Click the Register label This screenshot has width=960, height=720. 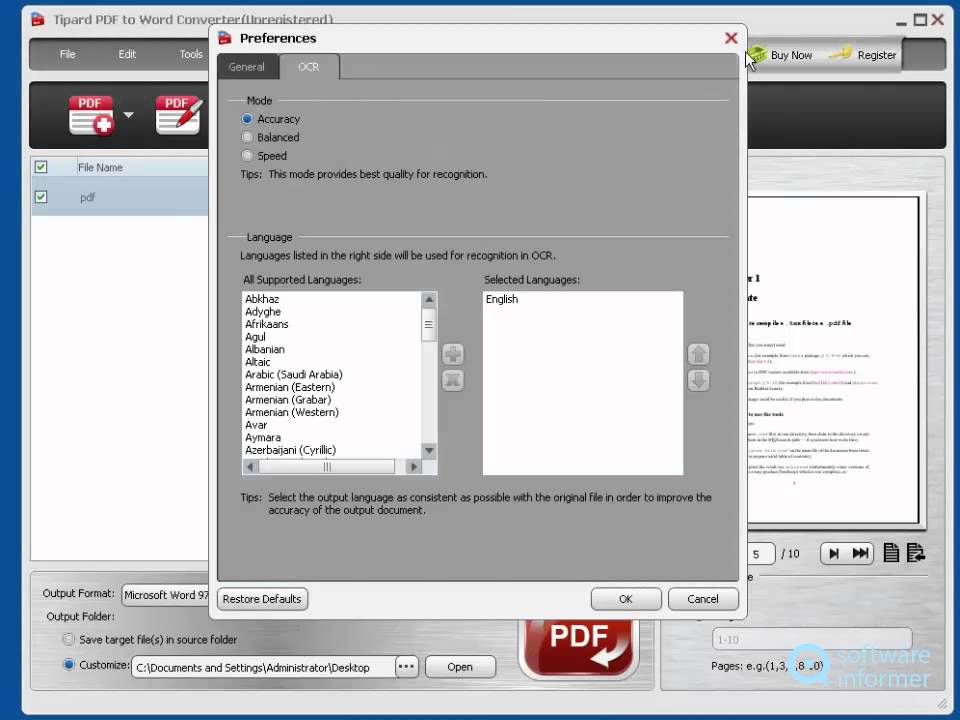pyautogui.click(x=877, y=55)
